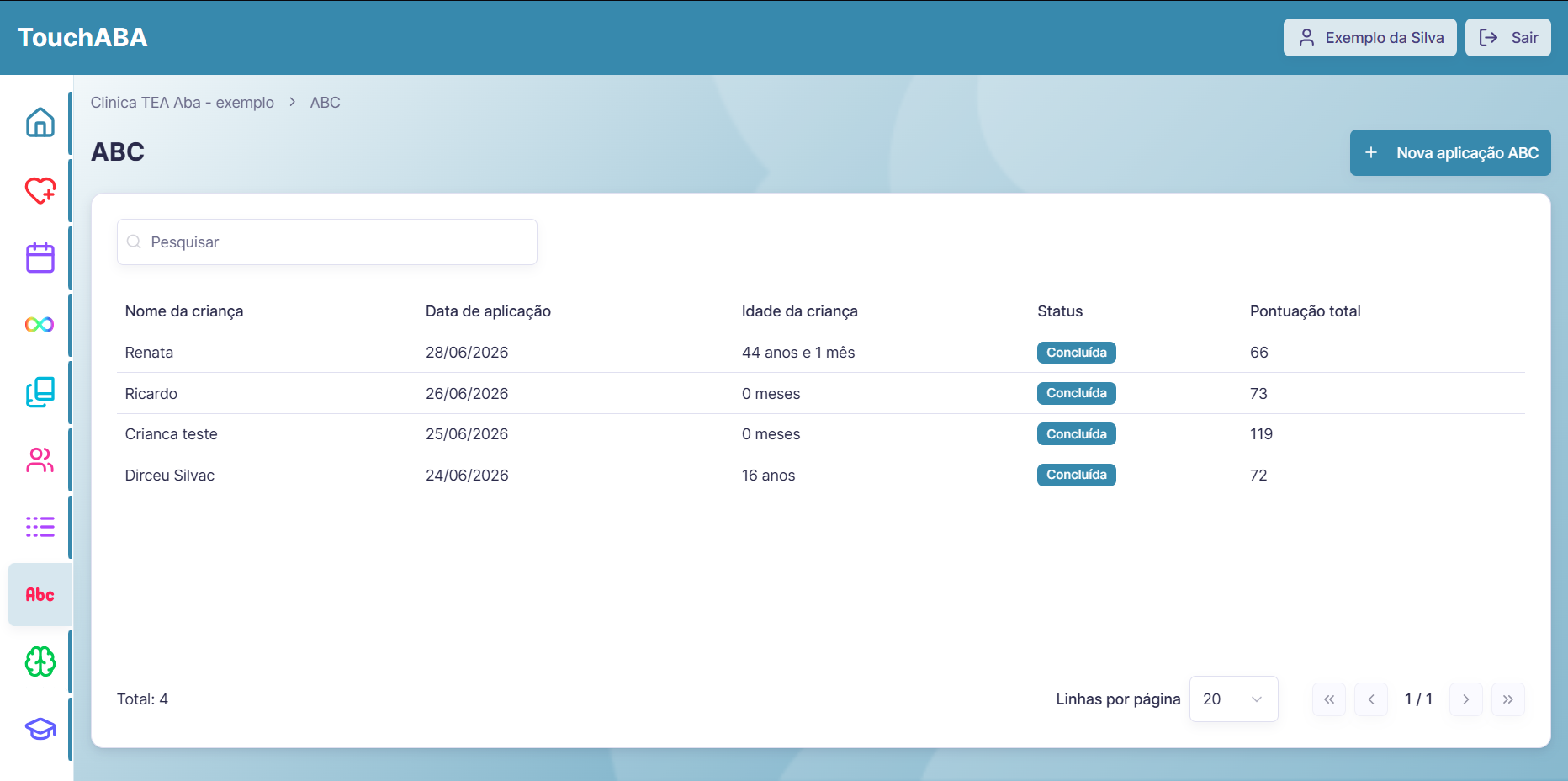
Task: Open the Linhas por página dropdown
Action: point(1233,699)
